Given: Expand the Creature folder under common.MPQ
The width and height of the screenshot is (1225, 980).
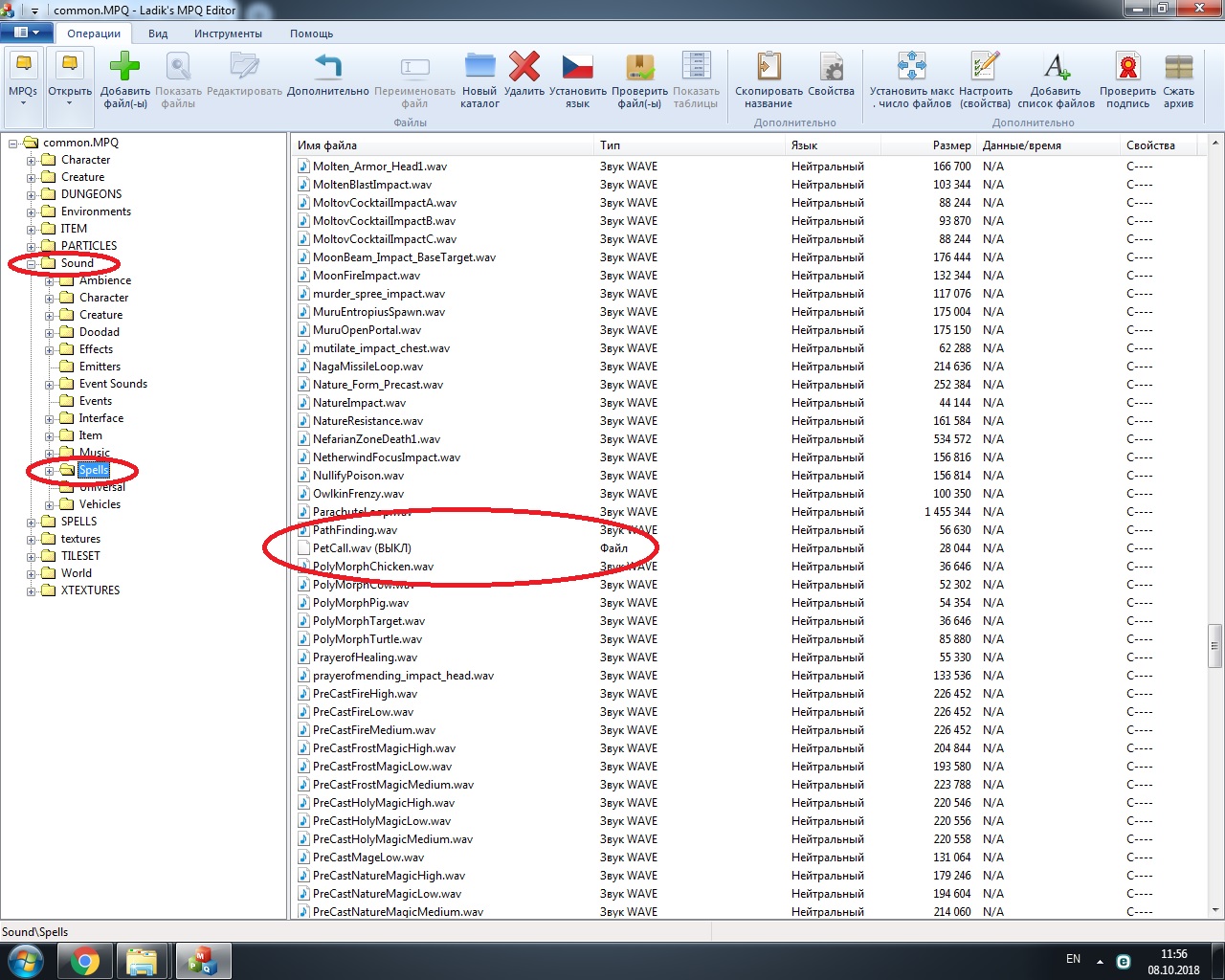Looking at the screenshot, I should [x=32, y=177].
